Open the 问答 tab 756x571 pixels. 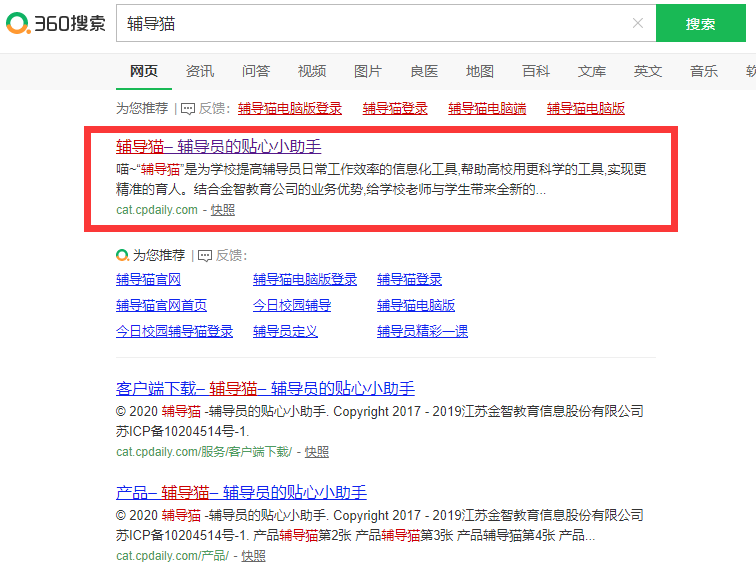coord(256,71)
